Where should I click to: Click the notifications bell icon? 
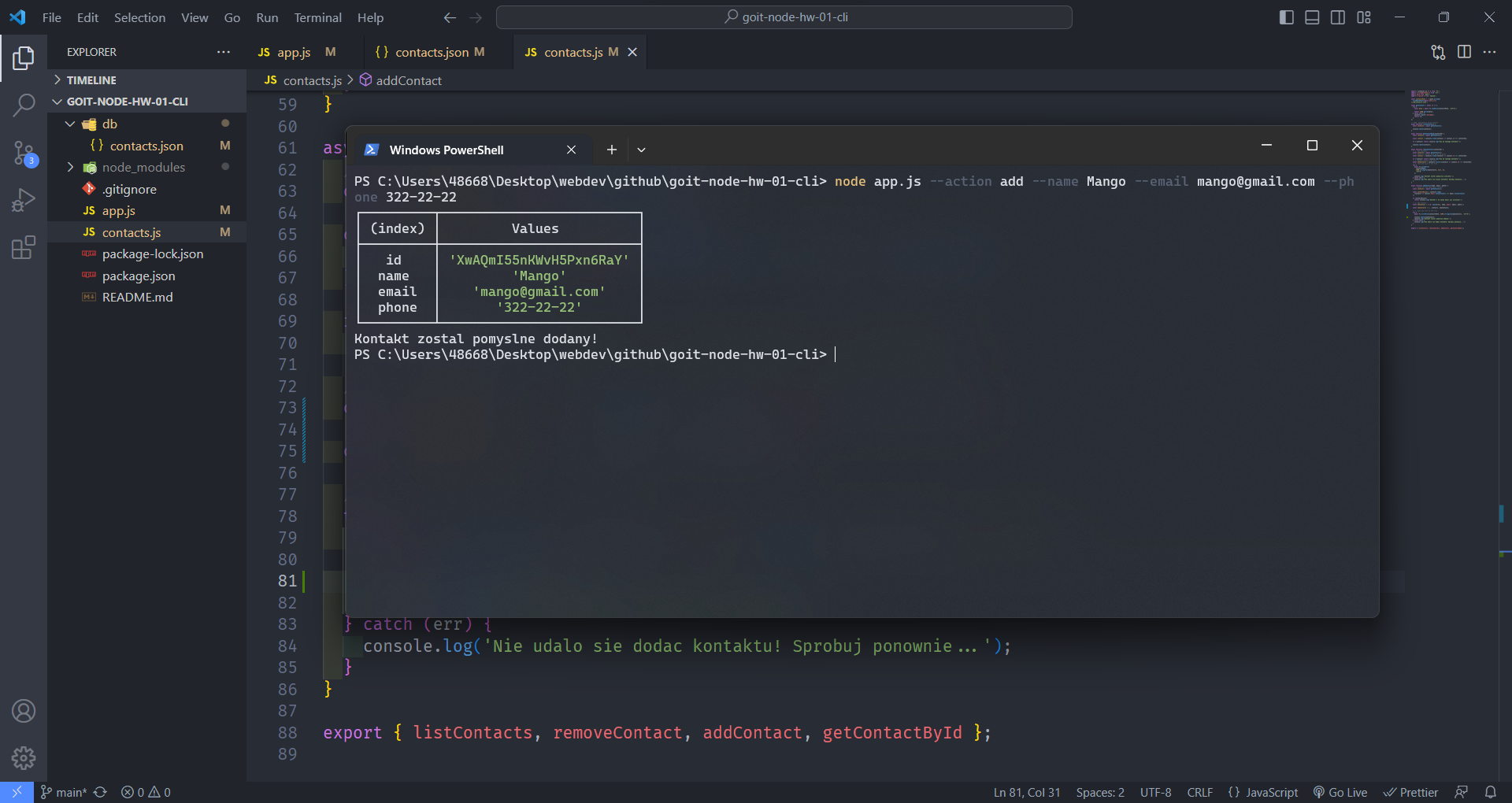[1490, 792]
